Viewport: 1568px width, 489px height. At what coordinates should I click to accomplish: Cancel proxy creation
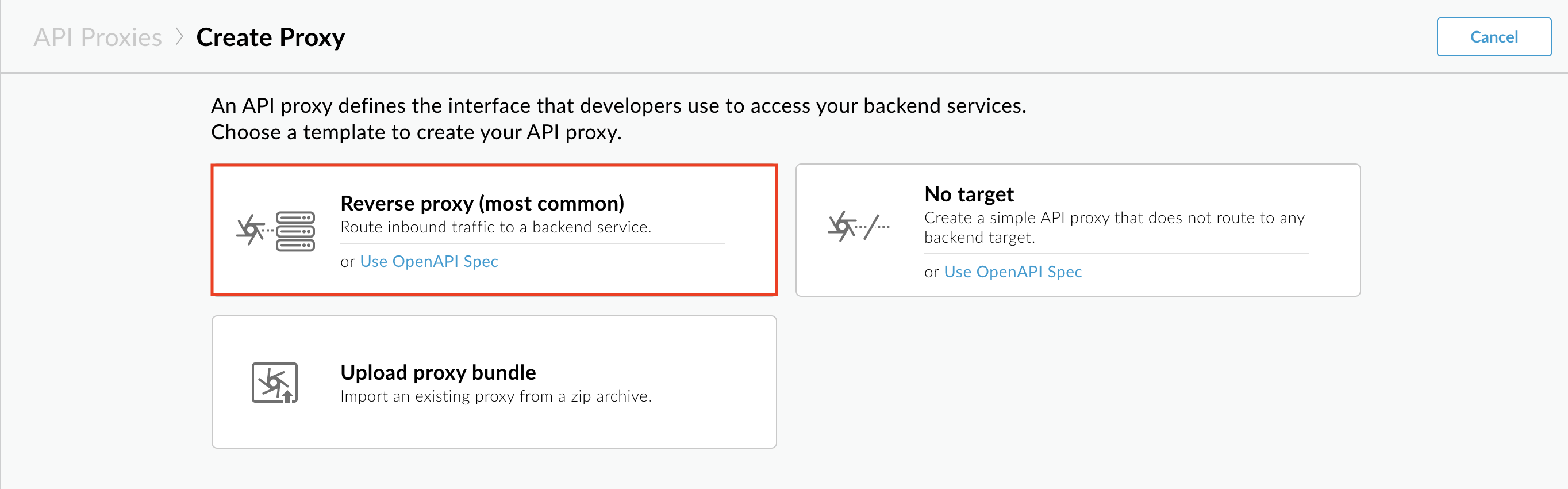point(1493,37)
